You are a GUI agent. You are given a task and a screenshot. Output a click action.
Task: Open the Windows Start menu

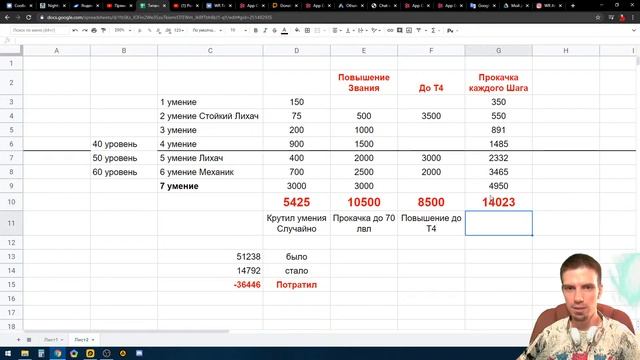(x=8, y=353)
